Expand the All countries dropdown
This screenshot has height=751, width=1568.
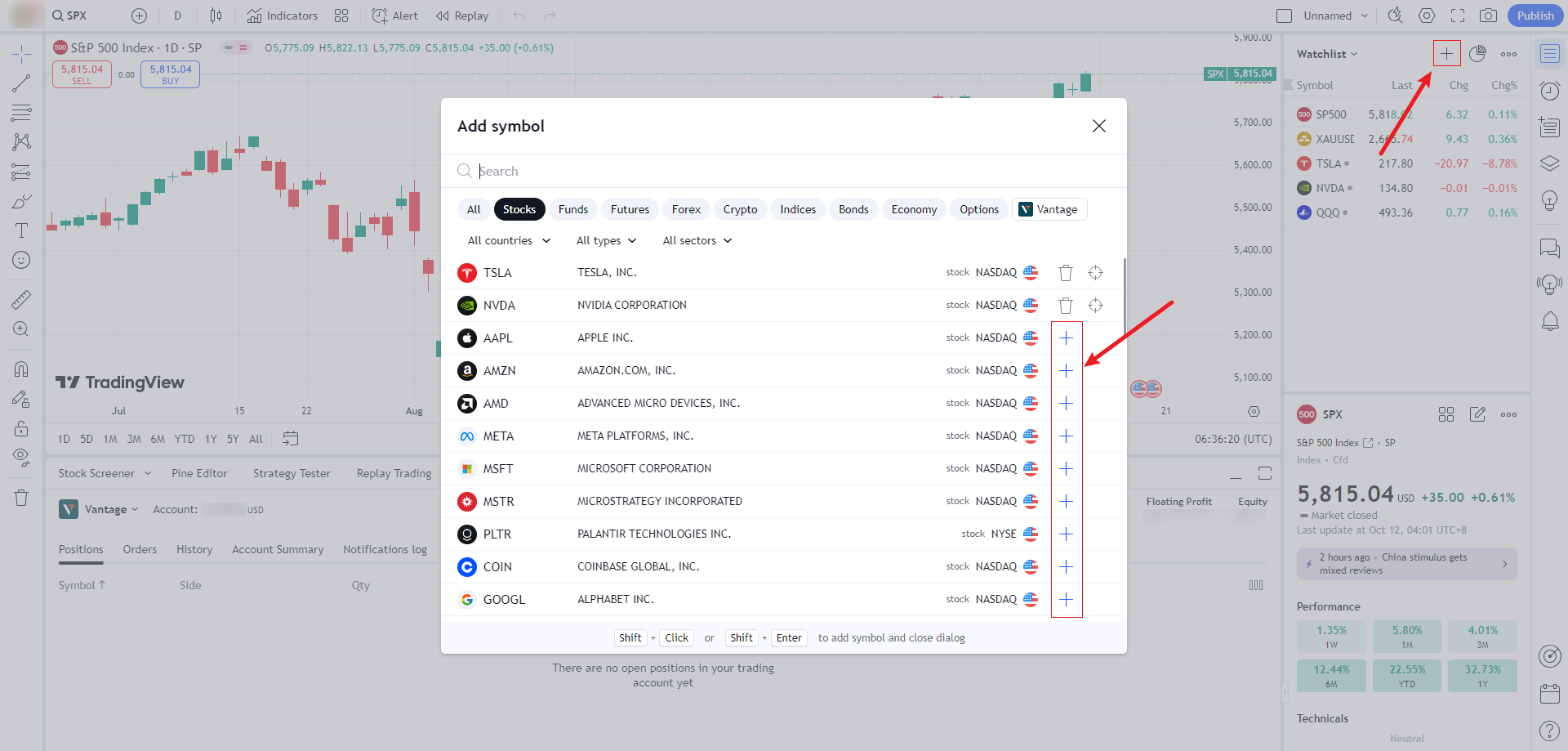point(509,240)
